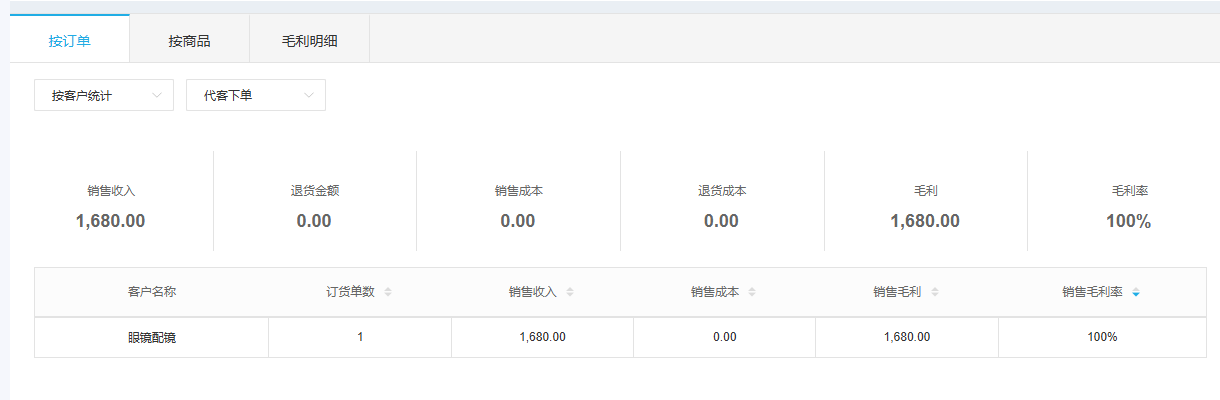1220x400 pixels.
Task: Expand the 代客下单 dropdown
Action: (x=256, y=95)
